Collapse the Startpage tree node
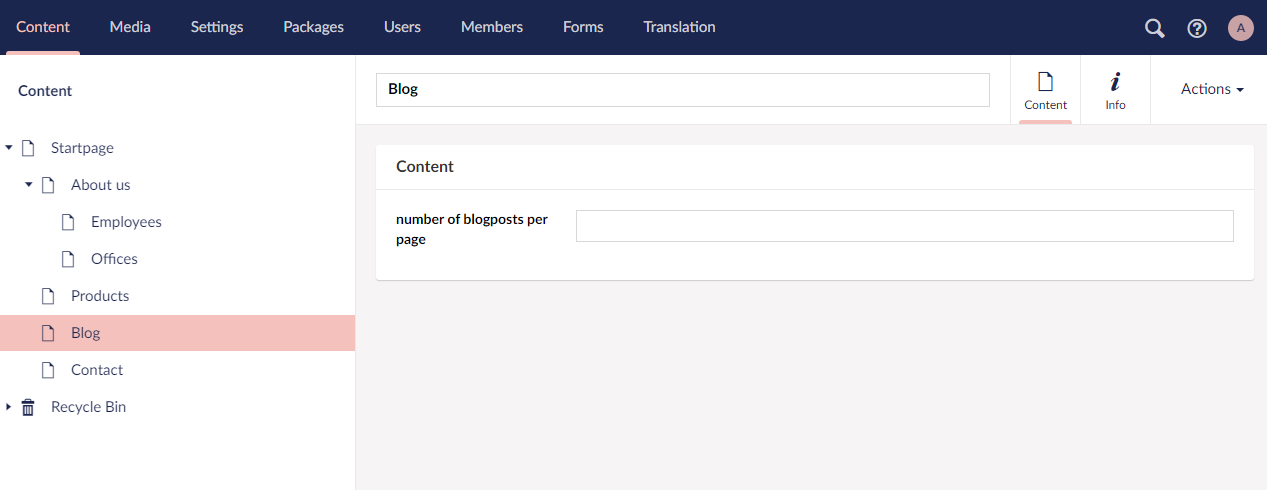The image size is (1267, 490). coord(9,148)
